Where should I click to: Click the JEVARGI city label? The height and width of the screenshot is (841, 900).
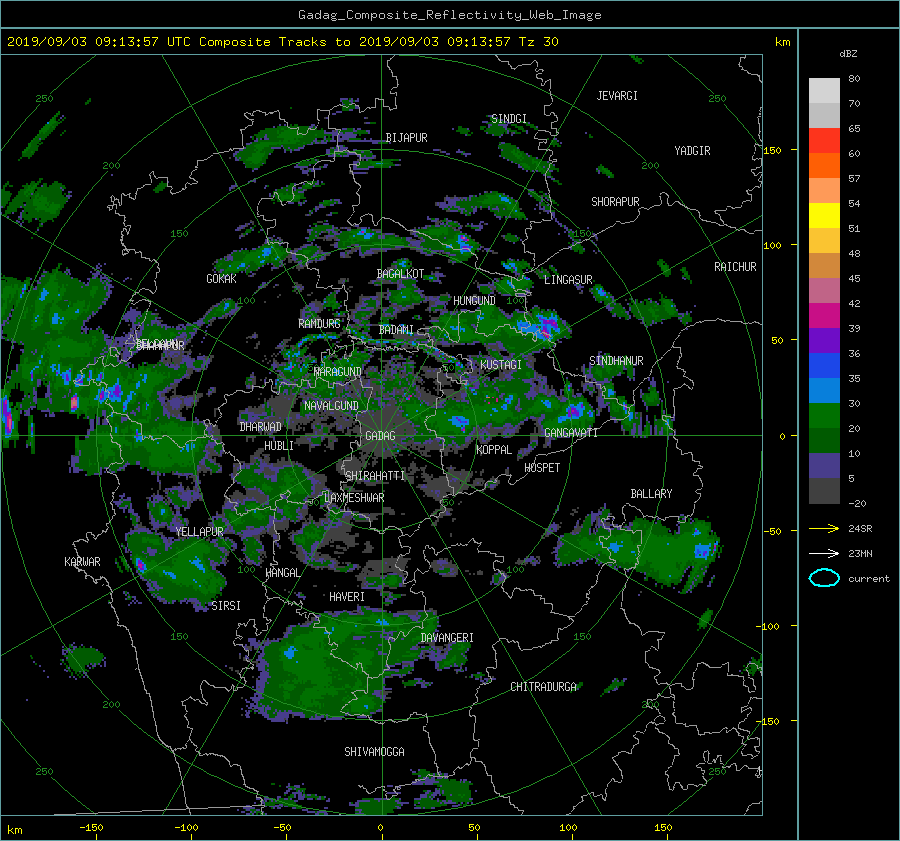coord(617,96)
